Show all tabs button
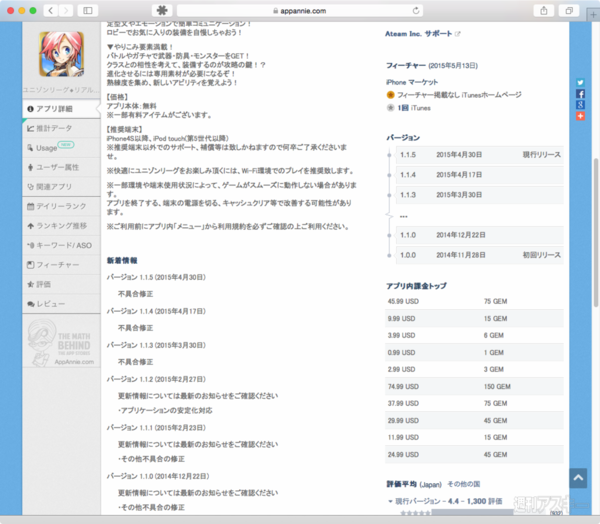 569,11
